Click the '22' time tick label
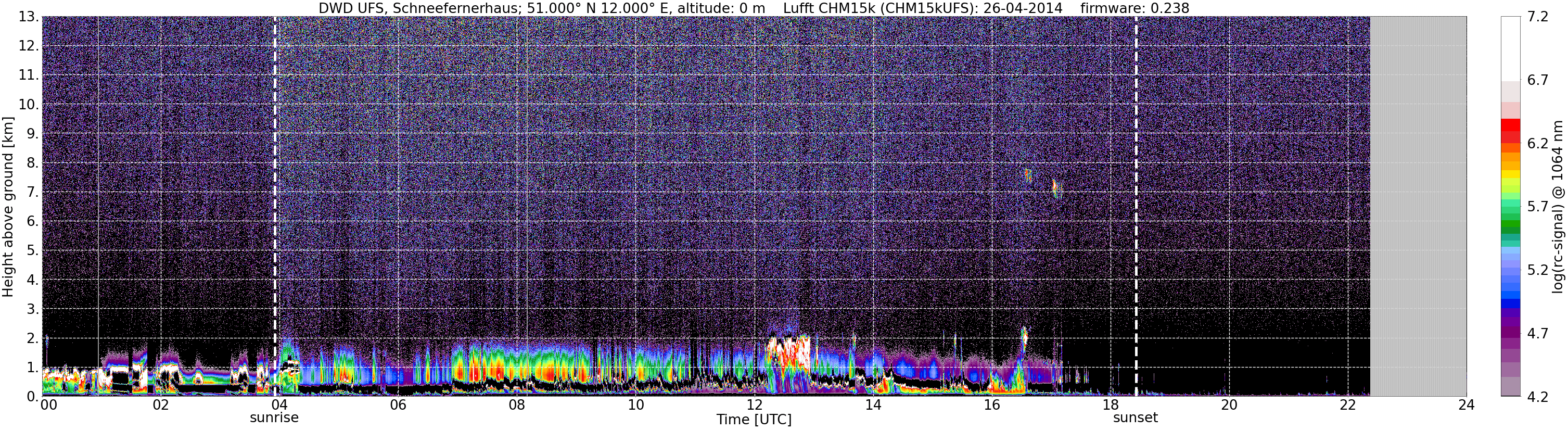Screen dimensions: 1568x430 tap(1348, 406)
